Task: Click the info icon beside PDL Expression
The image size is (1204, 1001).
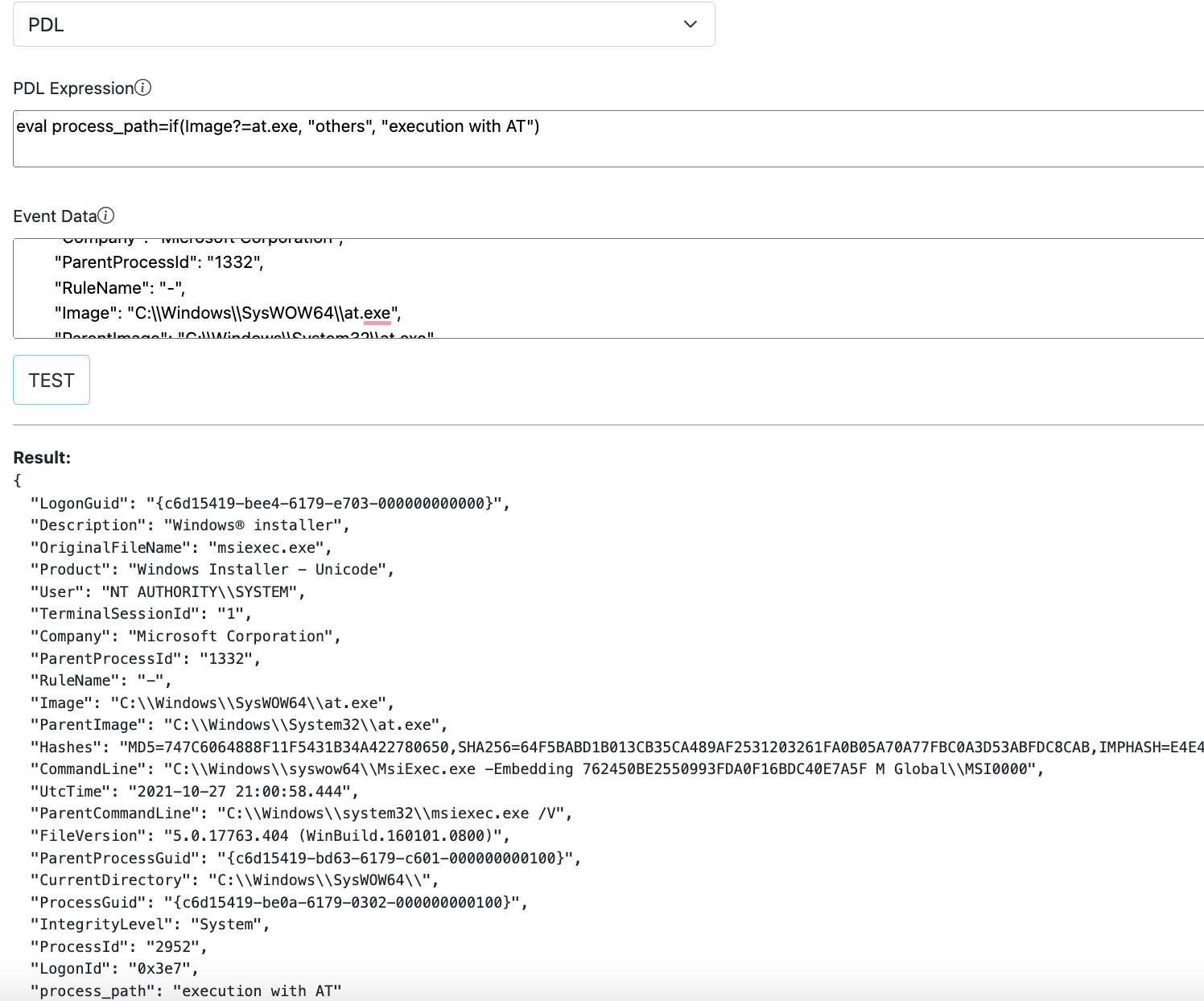Action: tap(143, 88)
